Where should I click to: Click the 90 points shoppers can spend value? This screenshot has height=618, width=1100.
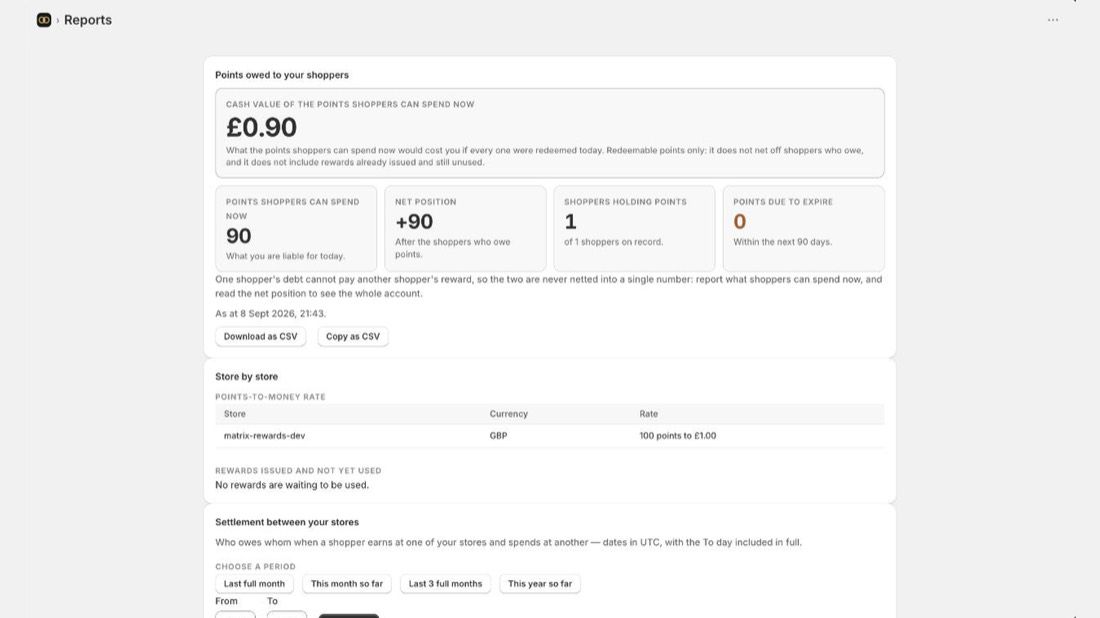239,236
